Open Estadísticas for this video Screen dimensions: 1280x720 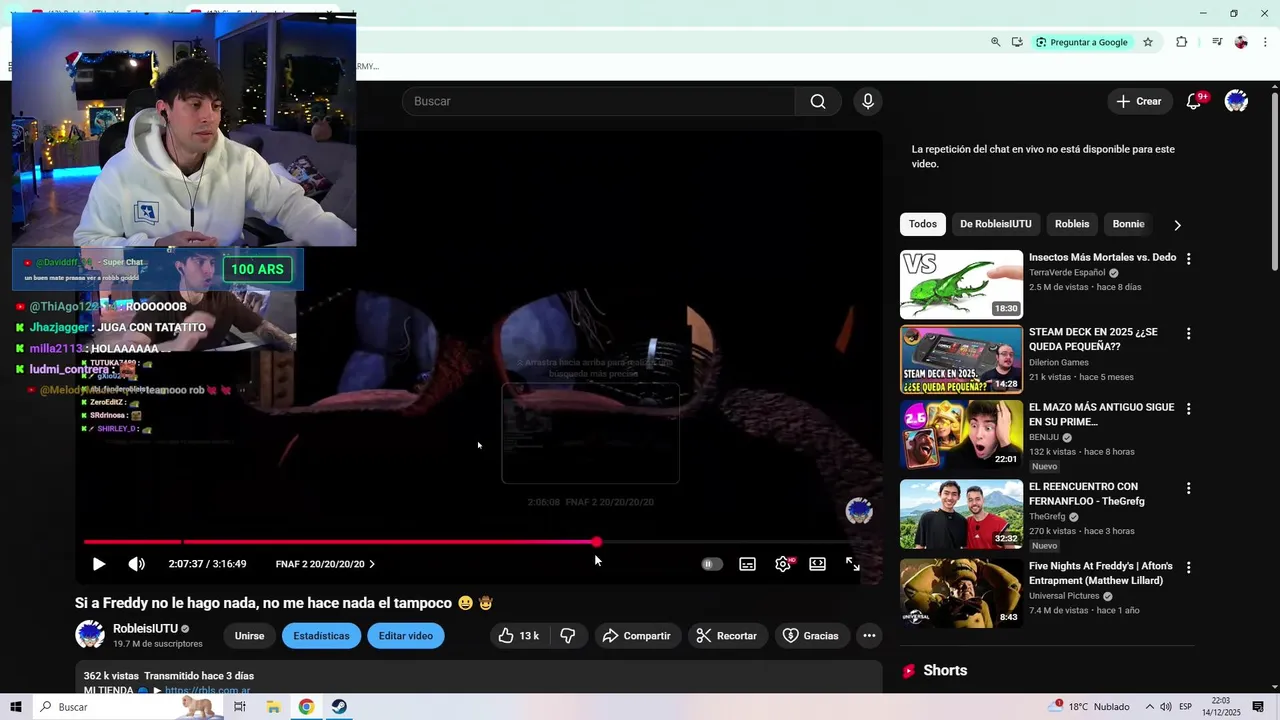click(x=321, y=636)
